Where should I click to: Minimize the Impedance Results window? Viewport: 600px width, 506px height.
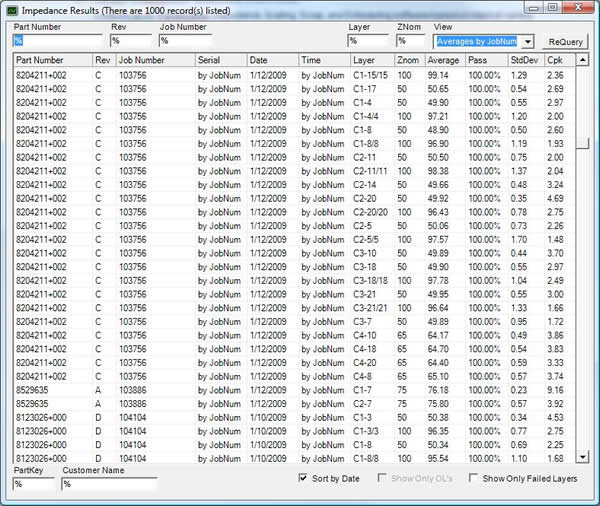[x=535, y=8]
